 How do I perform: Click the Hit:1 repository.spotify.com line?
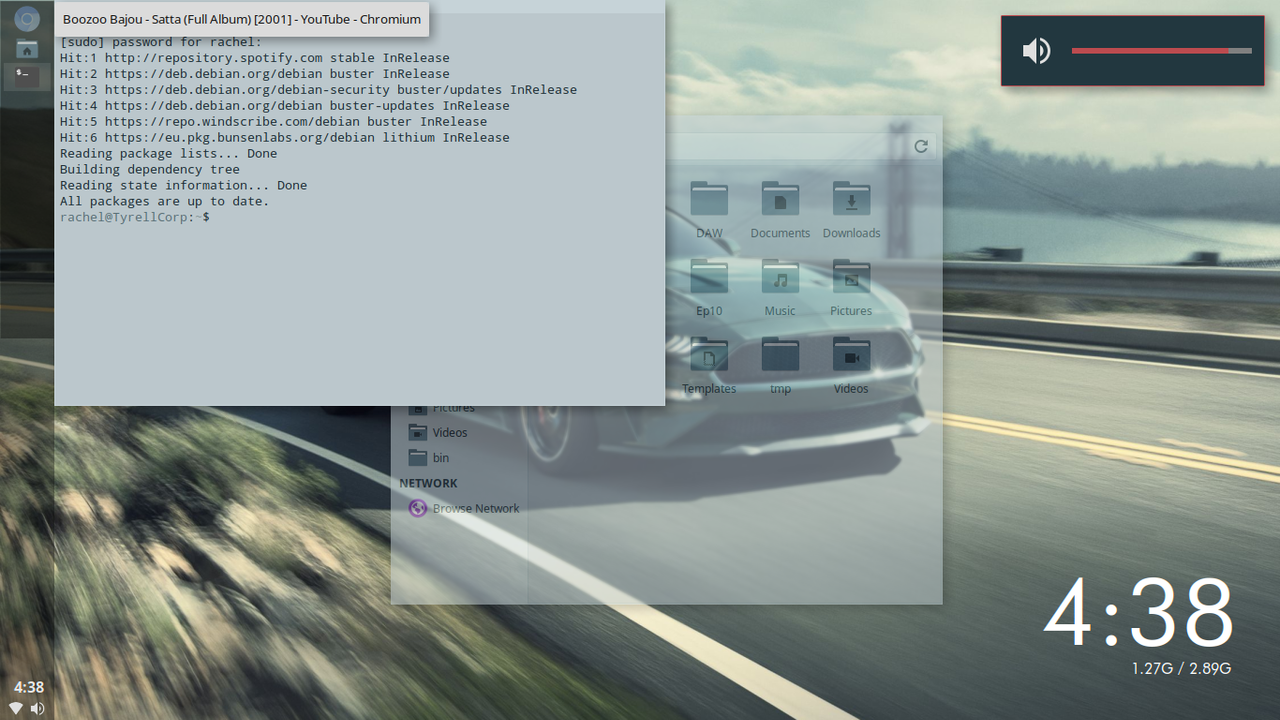254,57
